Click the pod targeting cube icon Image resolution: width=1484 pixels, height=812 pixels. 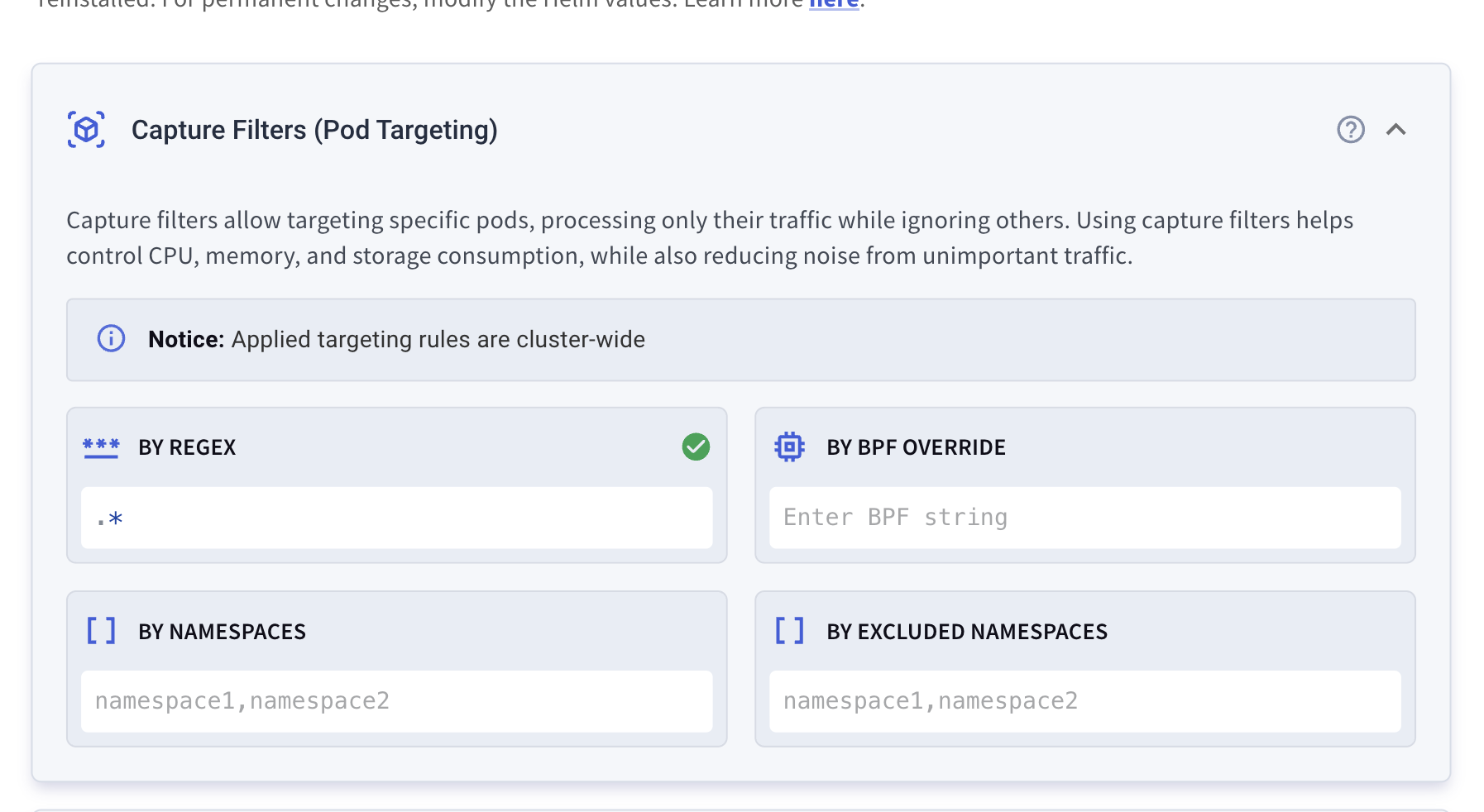(87, 129)
